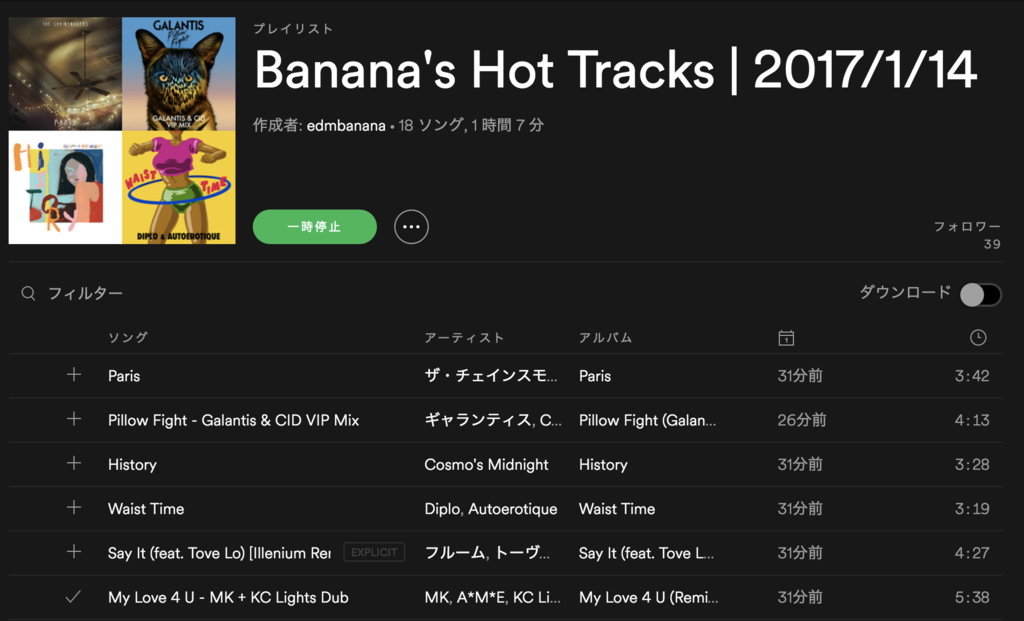
Task: Open Cosmo's Midnight artist link
Action: [486, 464]
